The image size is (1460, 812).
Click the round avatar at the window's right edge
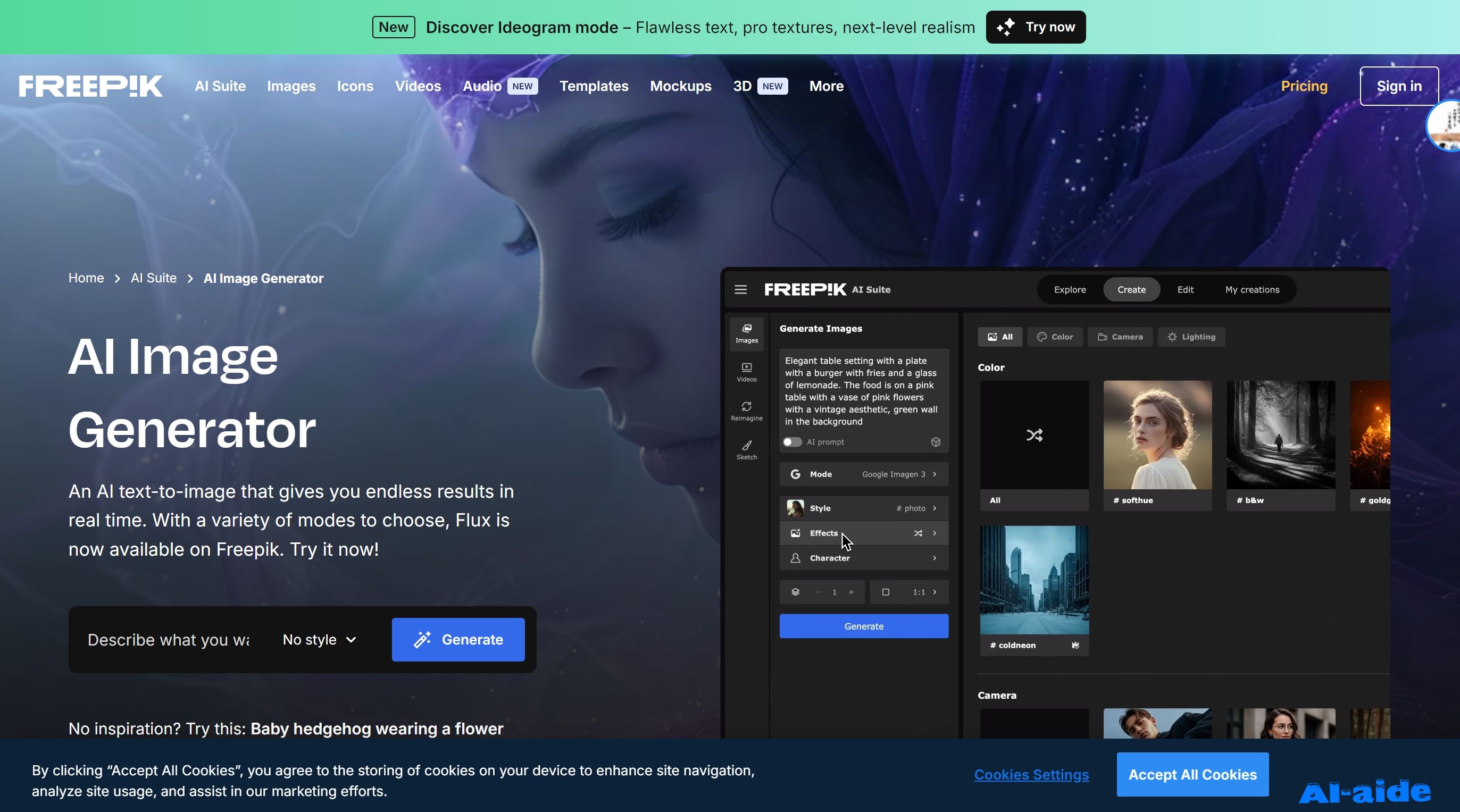click(x=1444, y=125)
